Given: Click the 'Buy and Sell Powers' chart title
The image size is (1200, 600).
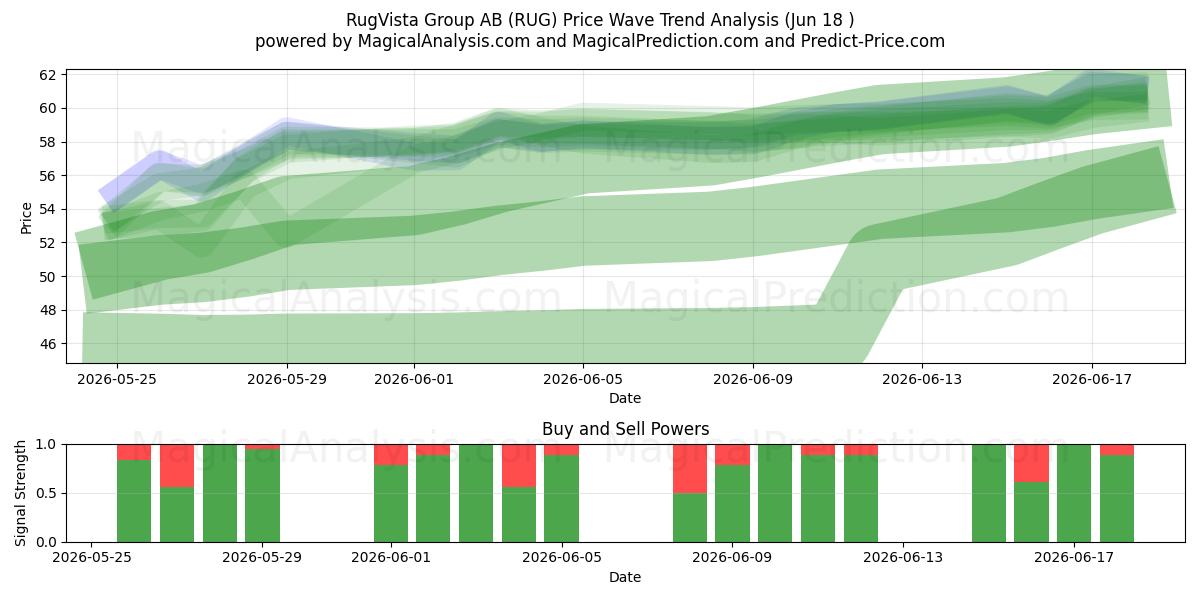Looking at the screenshot, I should click(x=625, y=429).
